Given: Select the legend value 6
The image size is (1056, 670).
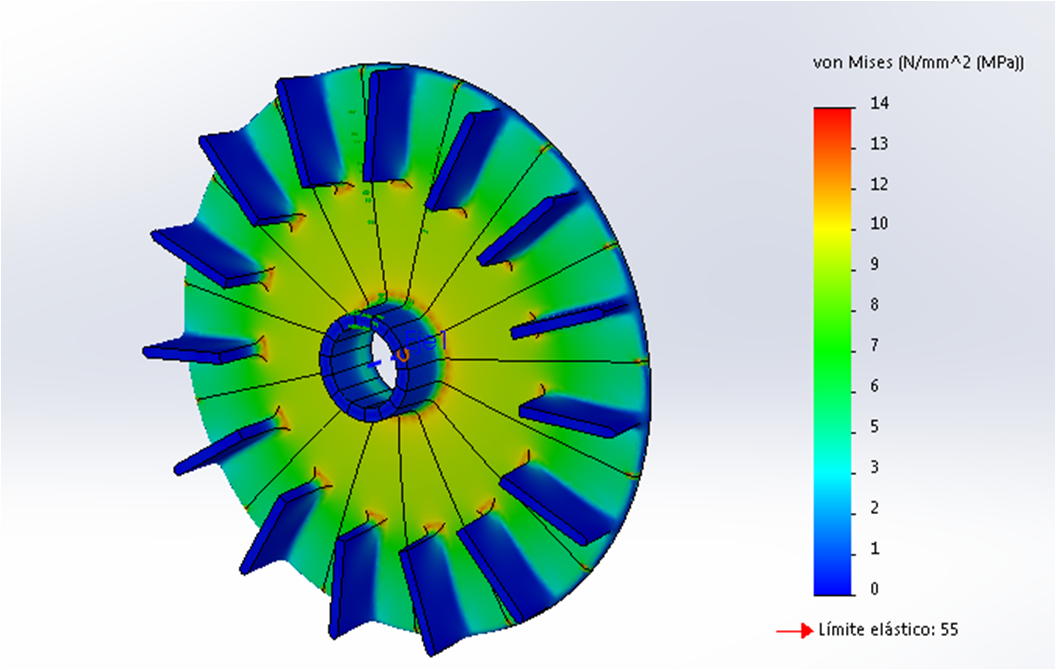Looking at the screenshot, I should (874, 386).
